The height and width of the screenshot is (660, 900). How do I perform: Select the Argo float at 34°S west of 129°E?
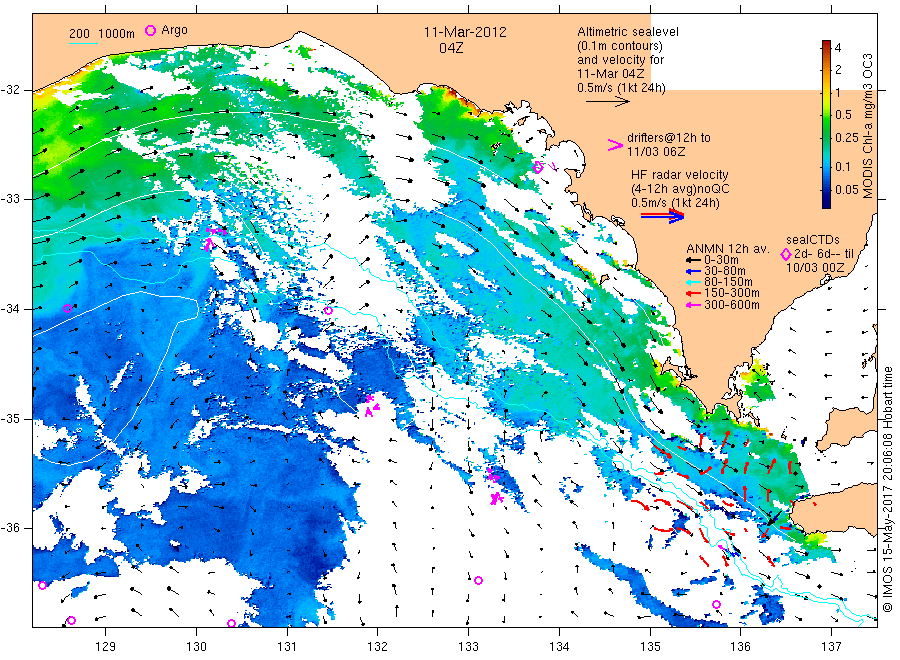[67, 308]
